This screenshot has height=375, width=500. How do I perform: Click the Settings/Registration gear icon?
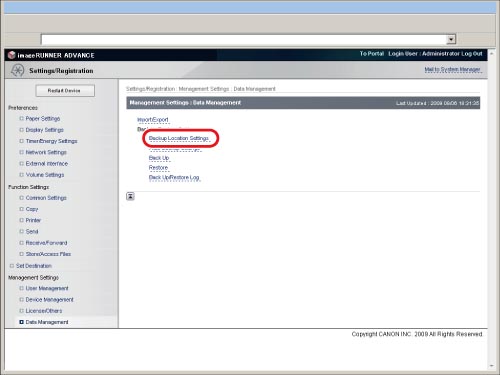coord(17,70)
